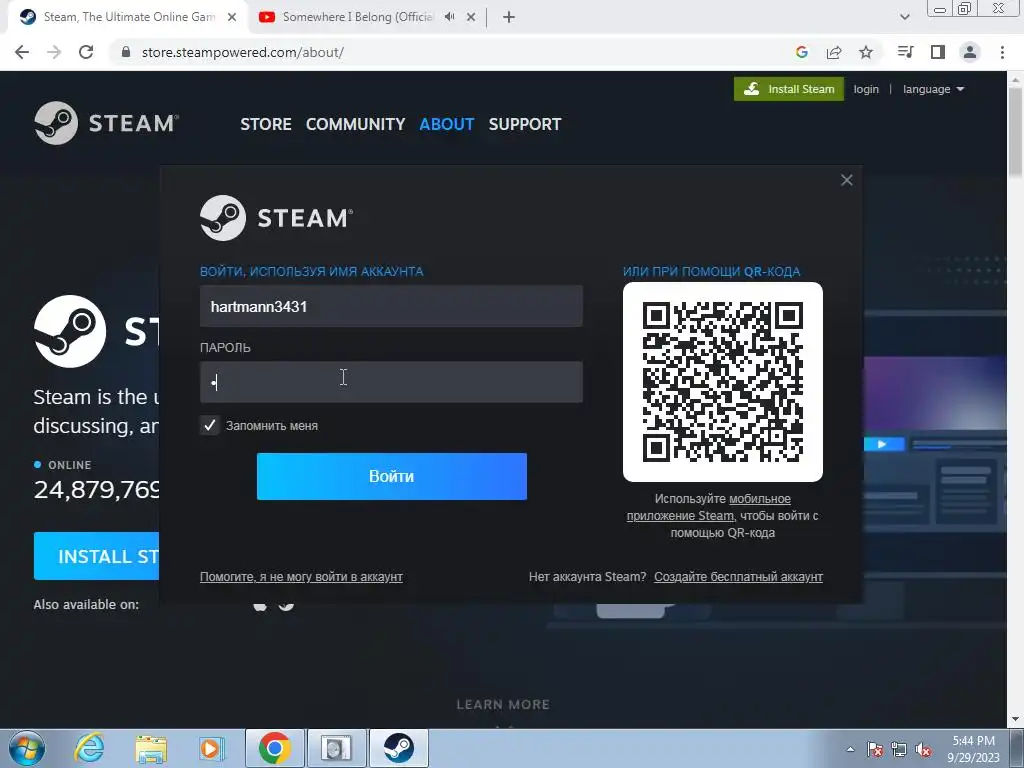The height and width of the screenshot is (768, 1024).
Task: Click the share page icon
Action: tap(834, 52)
